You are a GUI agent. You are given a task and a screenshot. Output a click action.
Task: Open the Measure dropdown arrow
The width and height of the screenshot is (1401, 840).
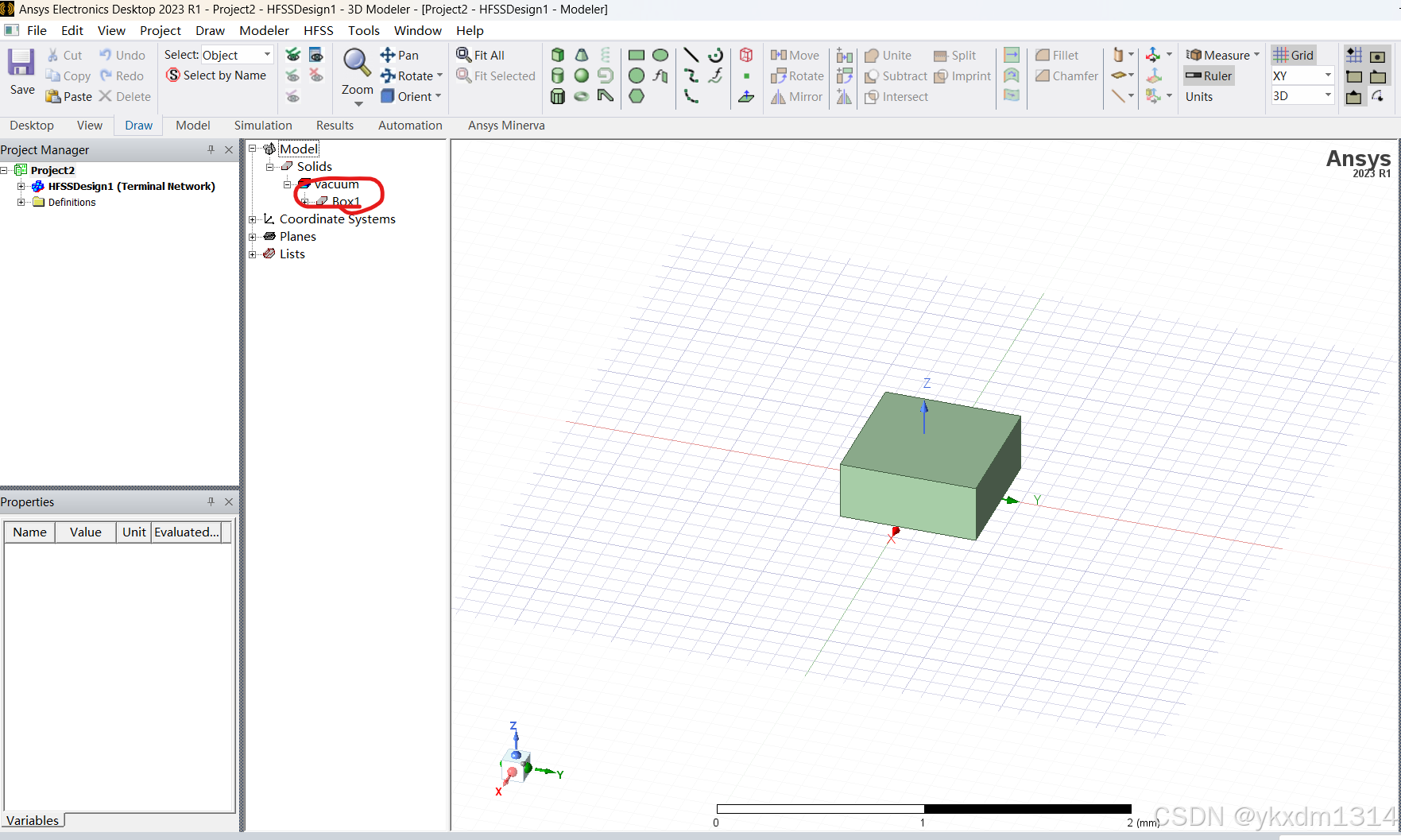tap(1256, 55)
